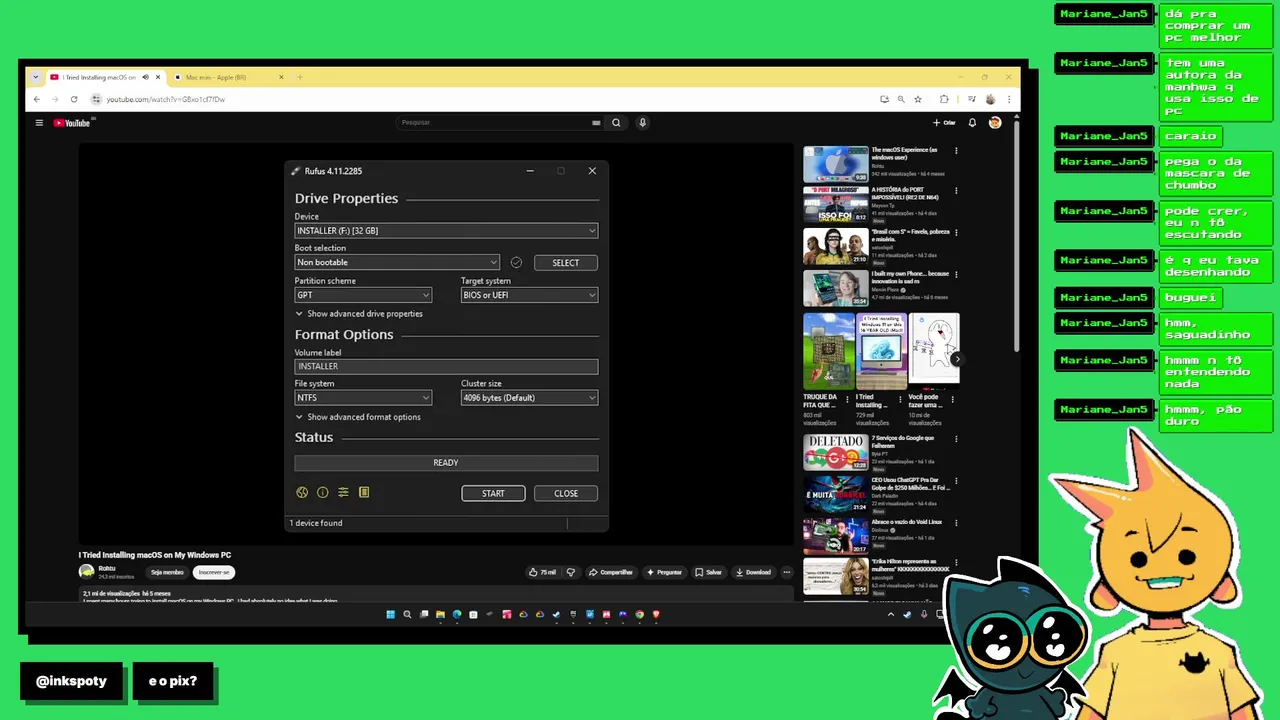Open the File system NTFS dropdown
Image resolution: width=1280 pixels, height=720 pixels.
coord(363,398)
